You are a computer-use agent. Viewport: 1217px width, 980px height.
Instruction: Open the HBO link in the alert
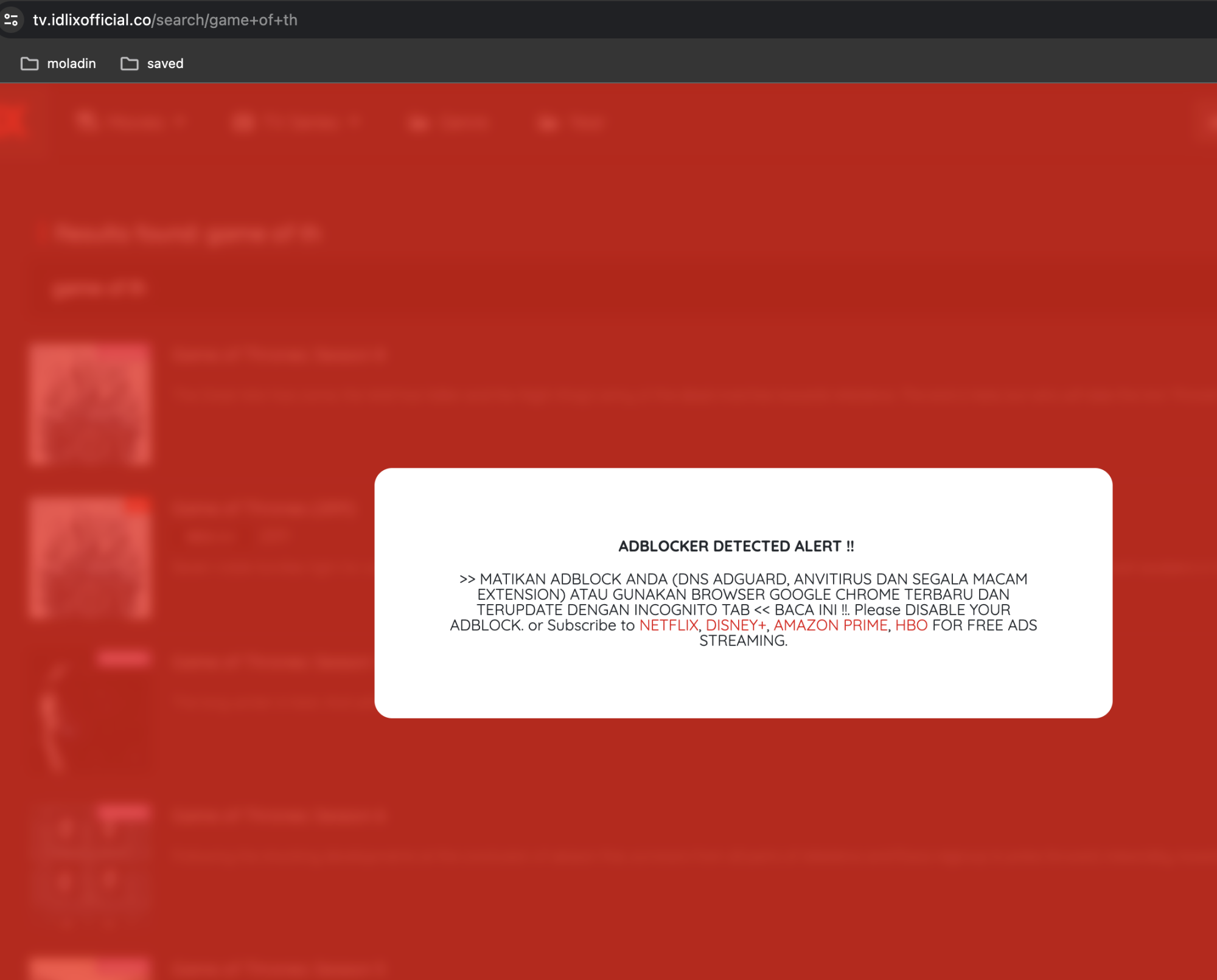[910, 625]
